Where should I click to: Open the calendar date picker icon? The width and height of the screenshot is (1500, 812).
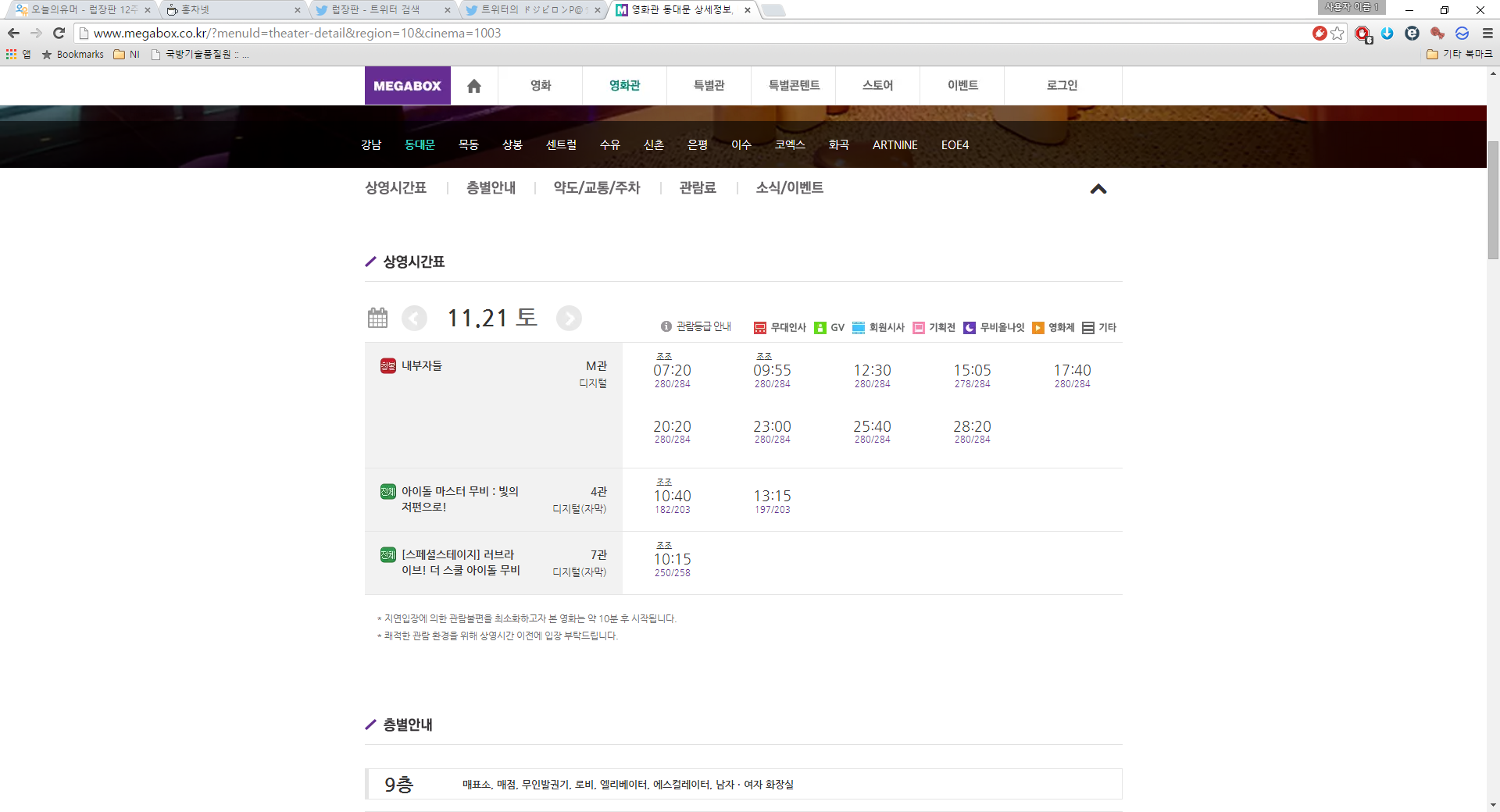377,318
